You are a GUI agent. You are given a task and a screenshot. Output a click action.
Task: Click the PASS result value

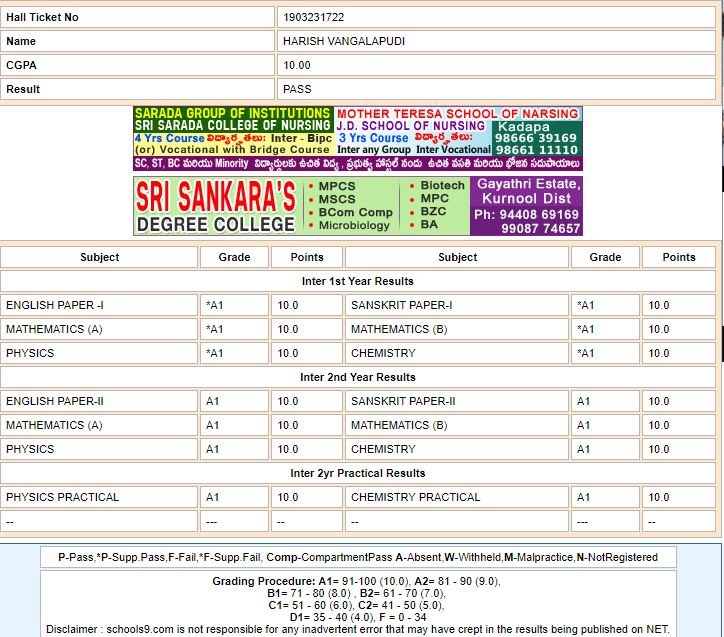pos(297,89)
